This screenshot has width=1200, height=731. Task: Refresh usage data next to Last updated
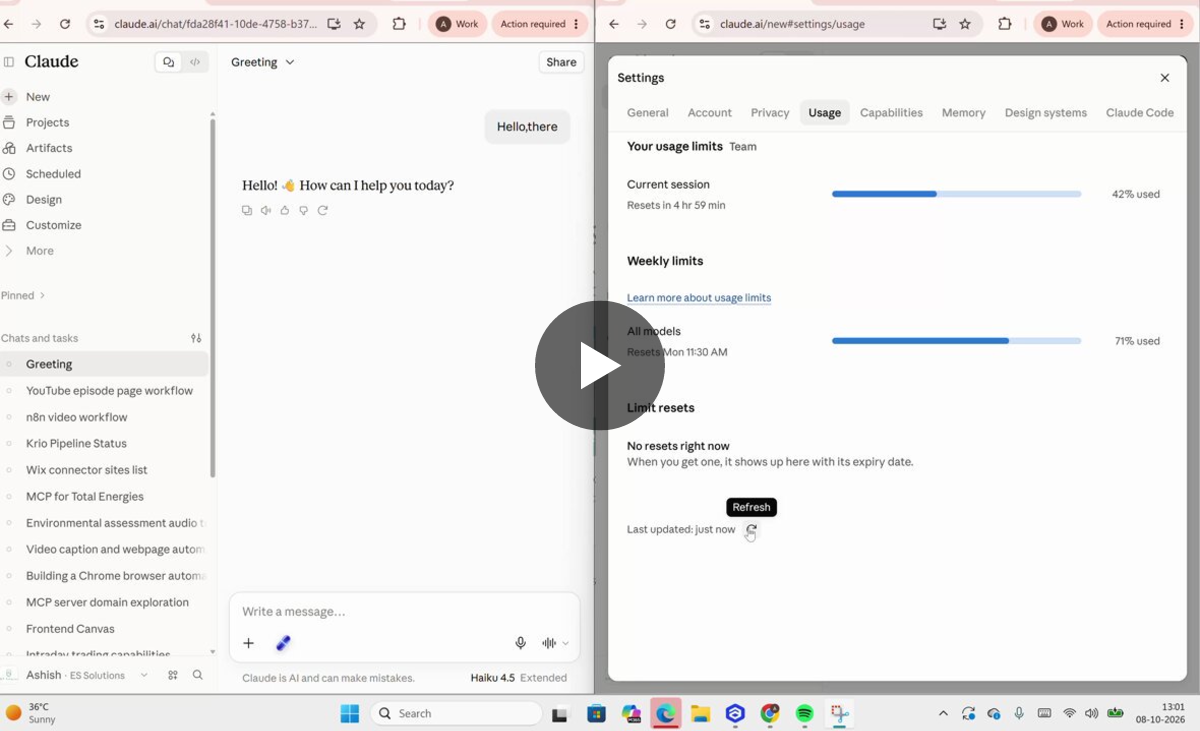752,529
